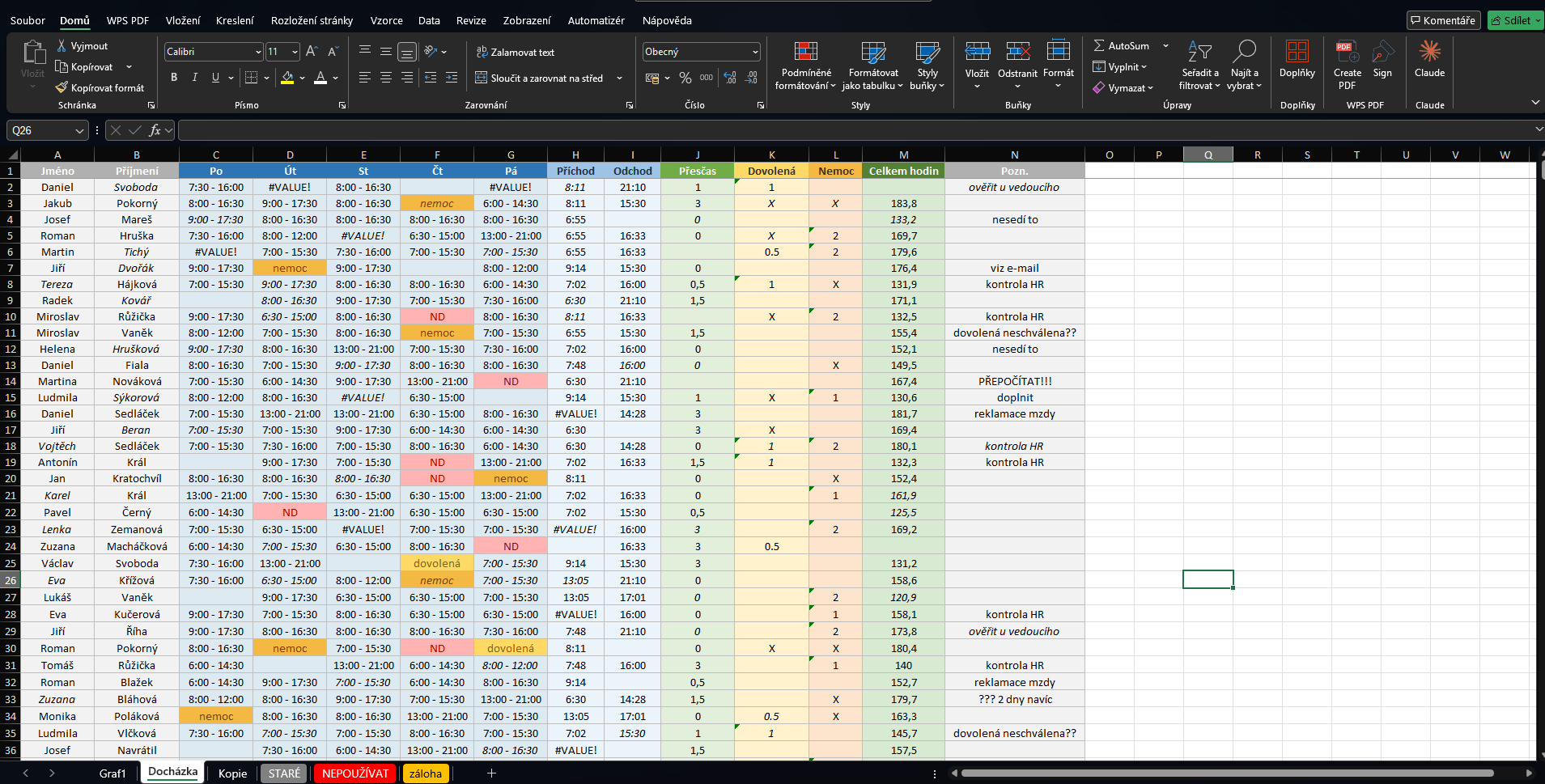1545x784 pixels.
Task: Toggle Italic formatting
Action: tap(195, 78)
